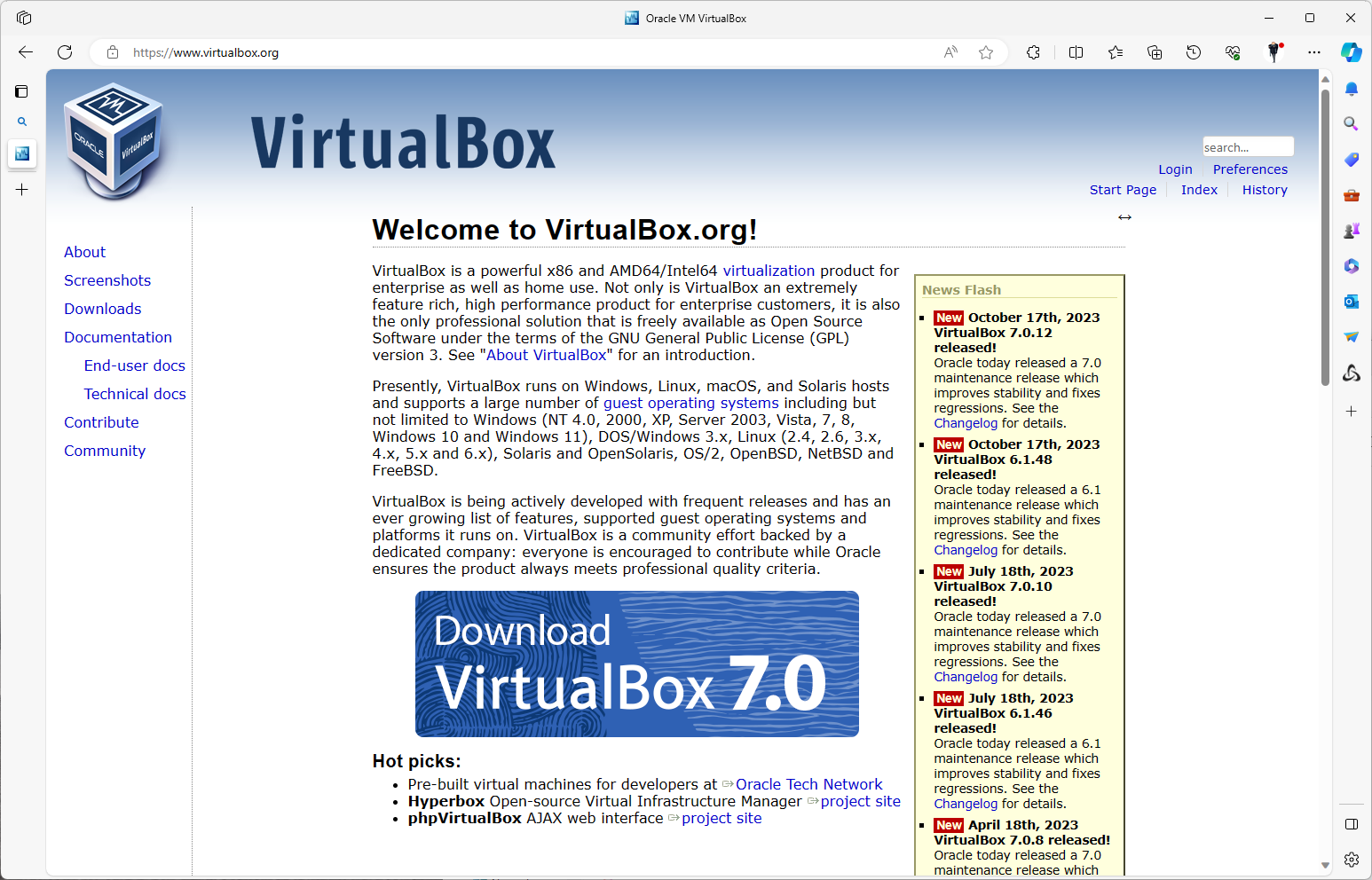1372x880 pixels.
Task: Open the Copilot sidebar
Action: 1352,52
